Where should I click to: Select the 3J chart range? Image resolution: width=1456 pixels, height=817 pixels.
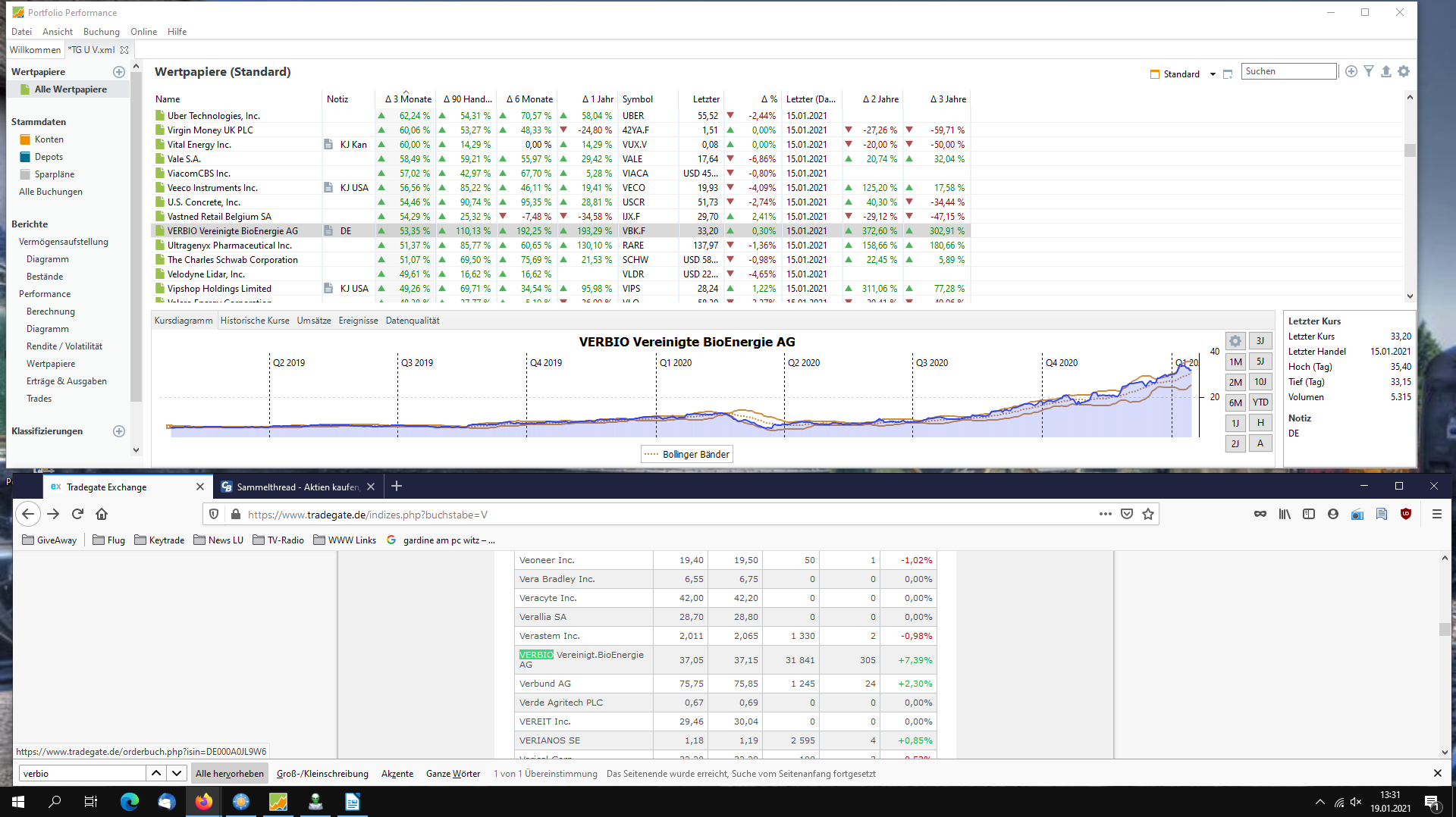pyautogui.click(x=1260, y=341)
